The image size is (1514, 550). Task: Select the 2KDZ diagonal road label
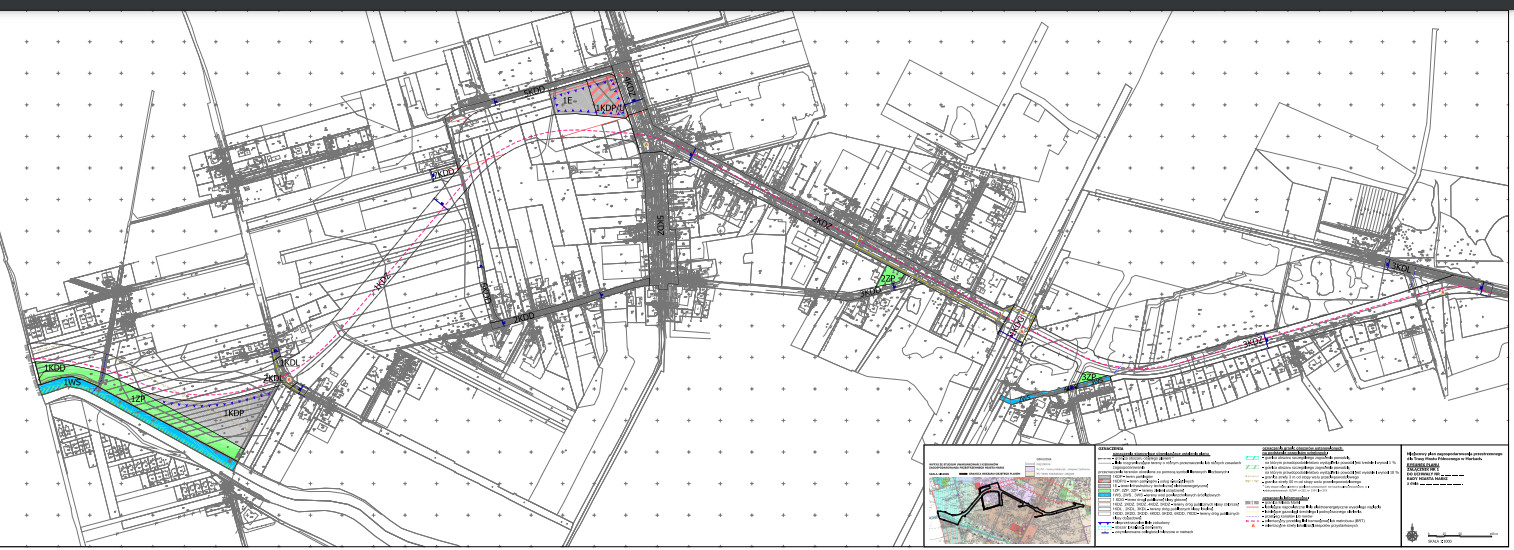[822, 224]
